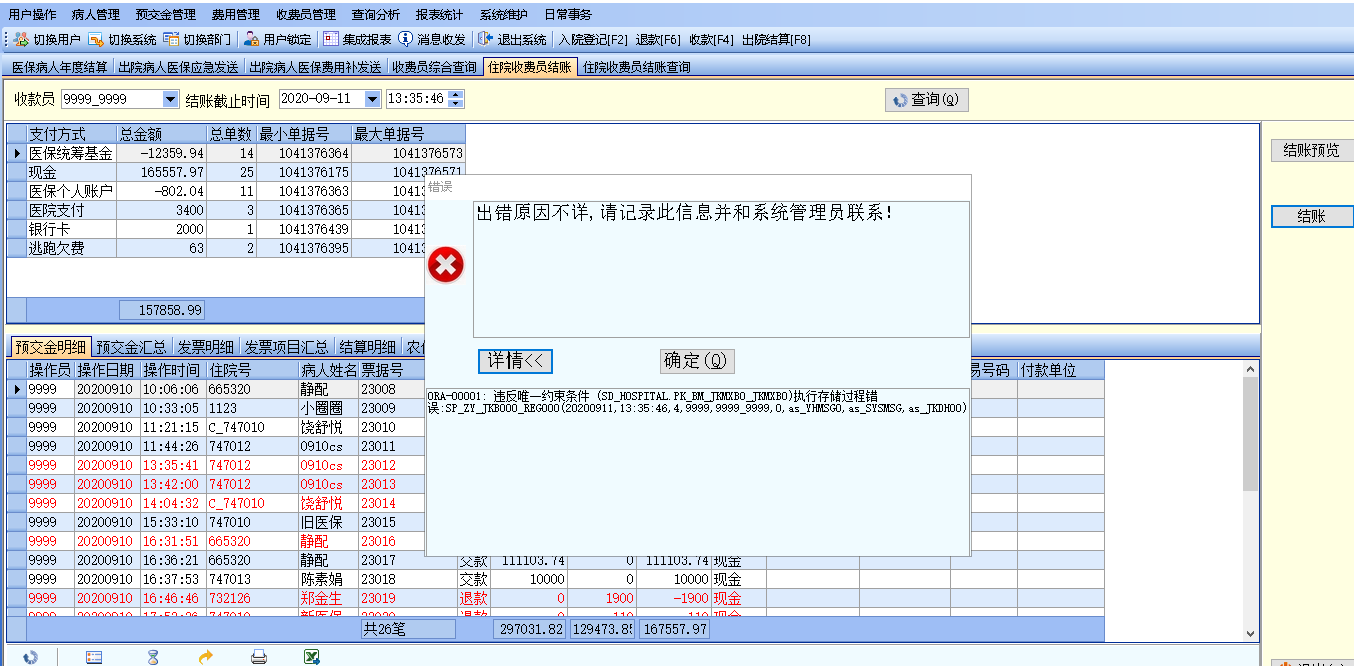Select the 发票项目汇总 sub-tab
Viewport: 1354px width, 666px height.
(286, 347)
